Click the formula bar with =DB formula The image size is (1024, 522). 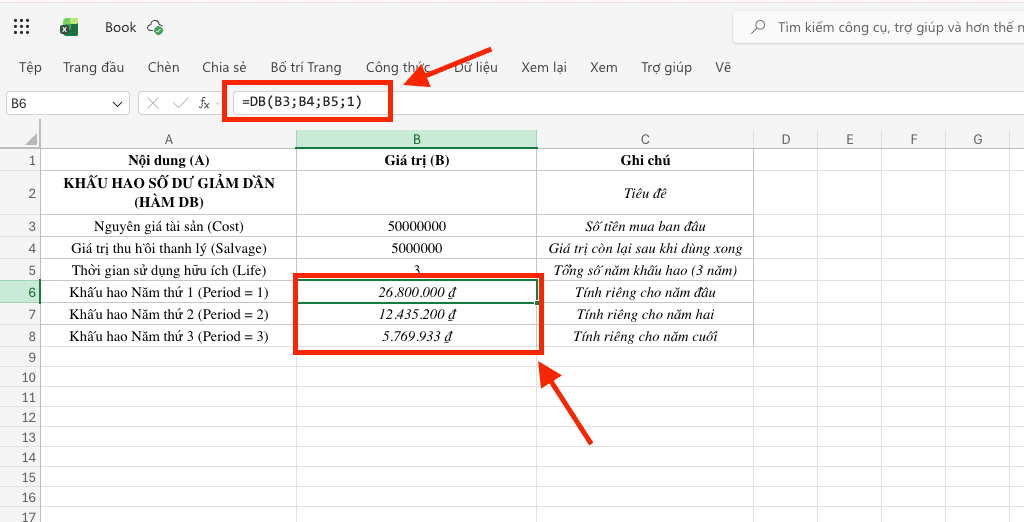tap(627, 103)
